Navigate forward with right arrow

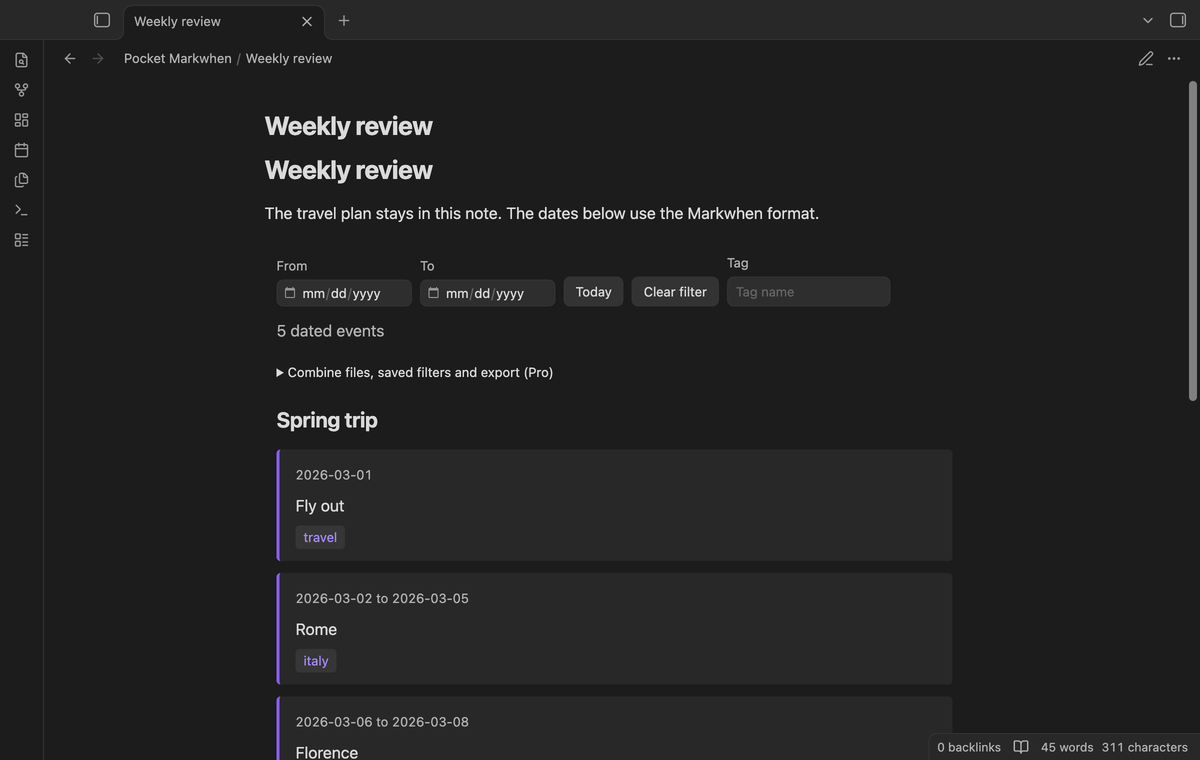pos(98,58)
